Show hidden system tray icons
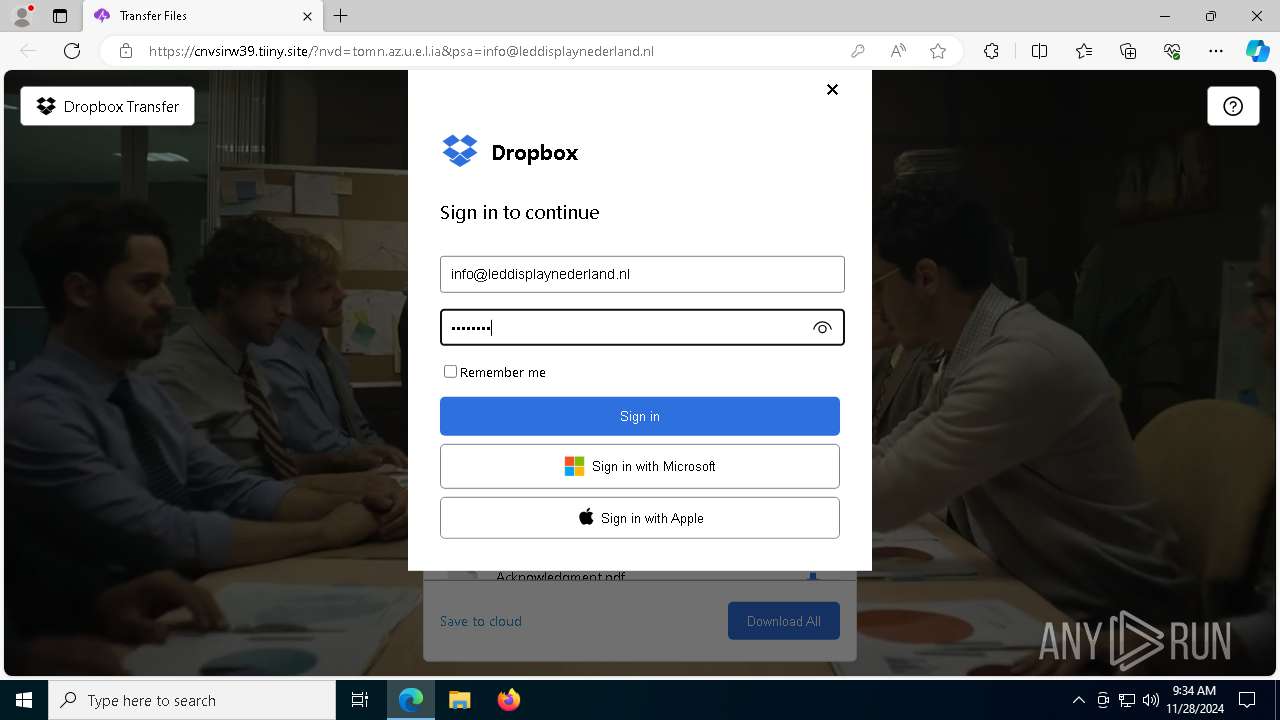Image resolution: width=1280 pixels, height=720 pixels. click(x=1078, y=700)
